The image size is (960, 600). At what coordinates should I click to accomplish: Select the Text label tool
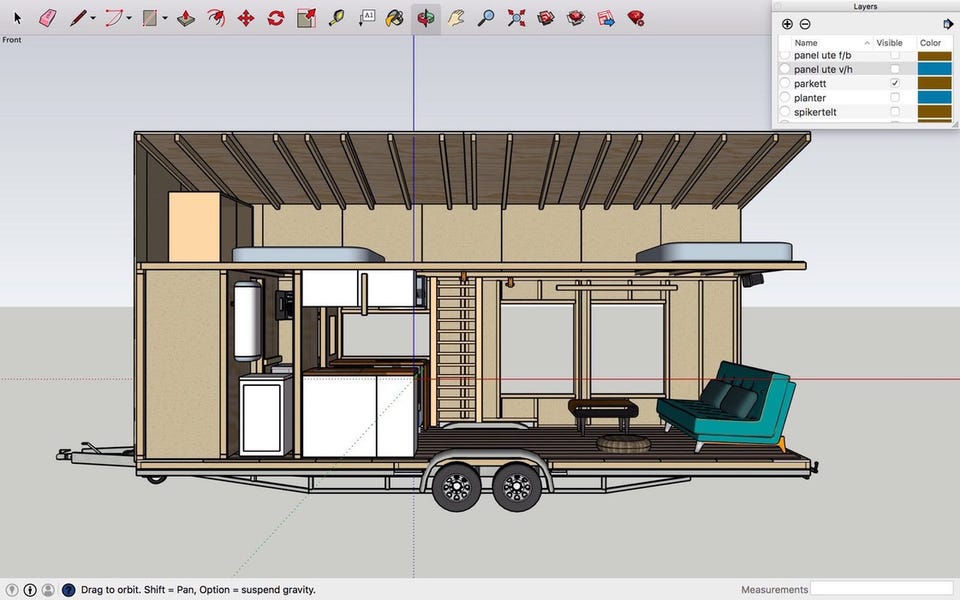(x=366, y=17)
